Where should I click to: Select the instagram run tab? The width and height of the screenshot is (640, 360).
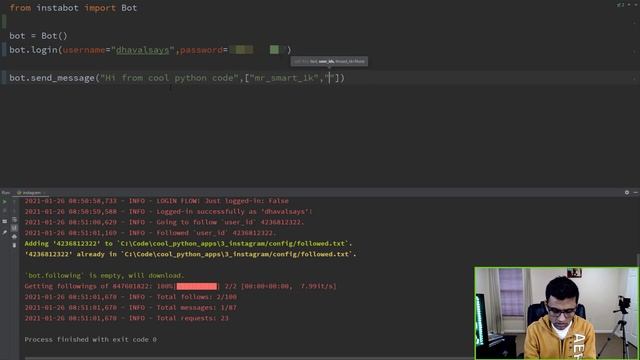(x=29, y=193)
